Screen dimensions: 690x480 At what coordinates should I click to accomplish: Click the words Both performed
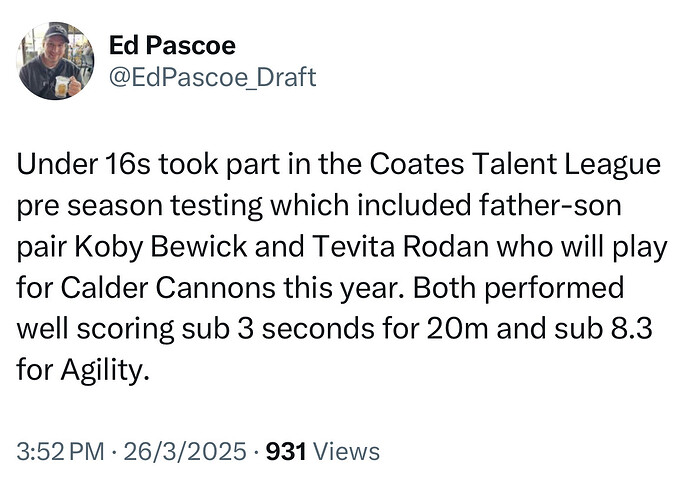518,289
